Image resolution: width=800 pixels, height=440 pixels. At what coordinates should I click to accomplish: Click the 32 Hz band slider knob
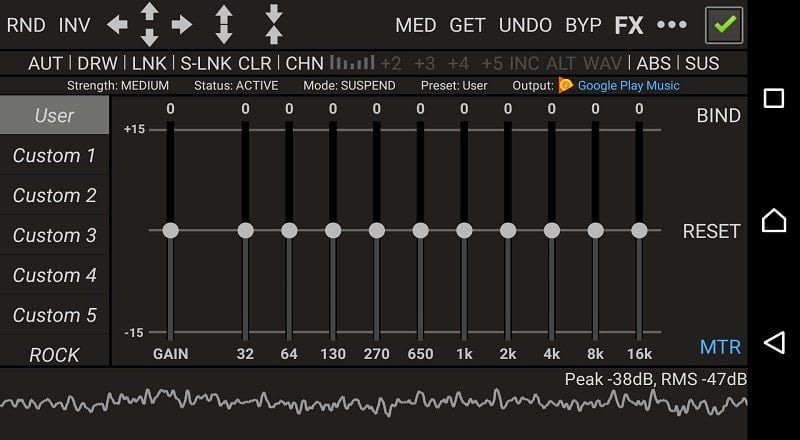point(245,230)
